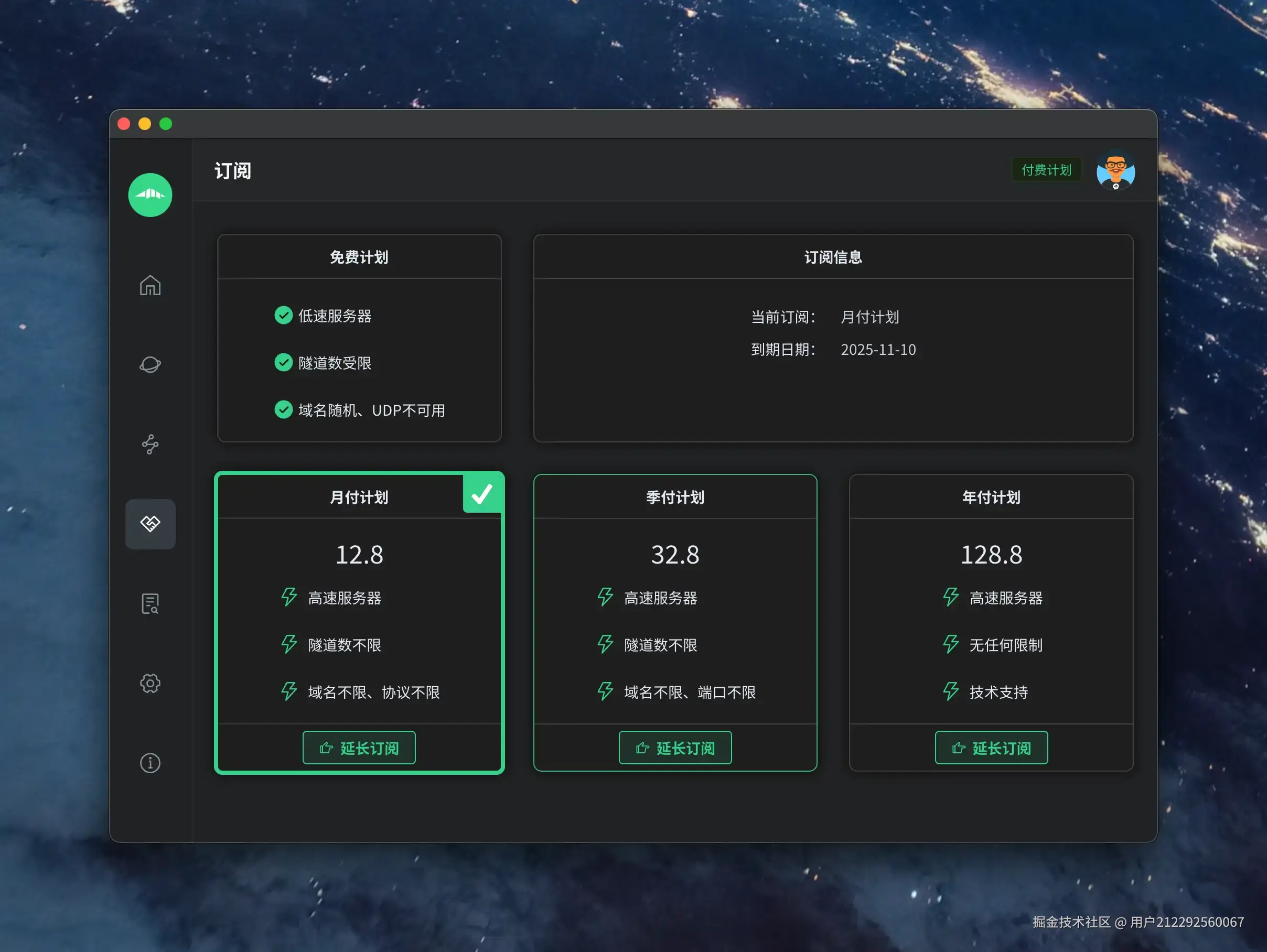Open the home page from sidebar
This screenshot has height=952, width=1267.
point(150,285)
